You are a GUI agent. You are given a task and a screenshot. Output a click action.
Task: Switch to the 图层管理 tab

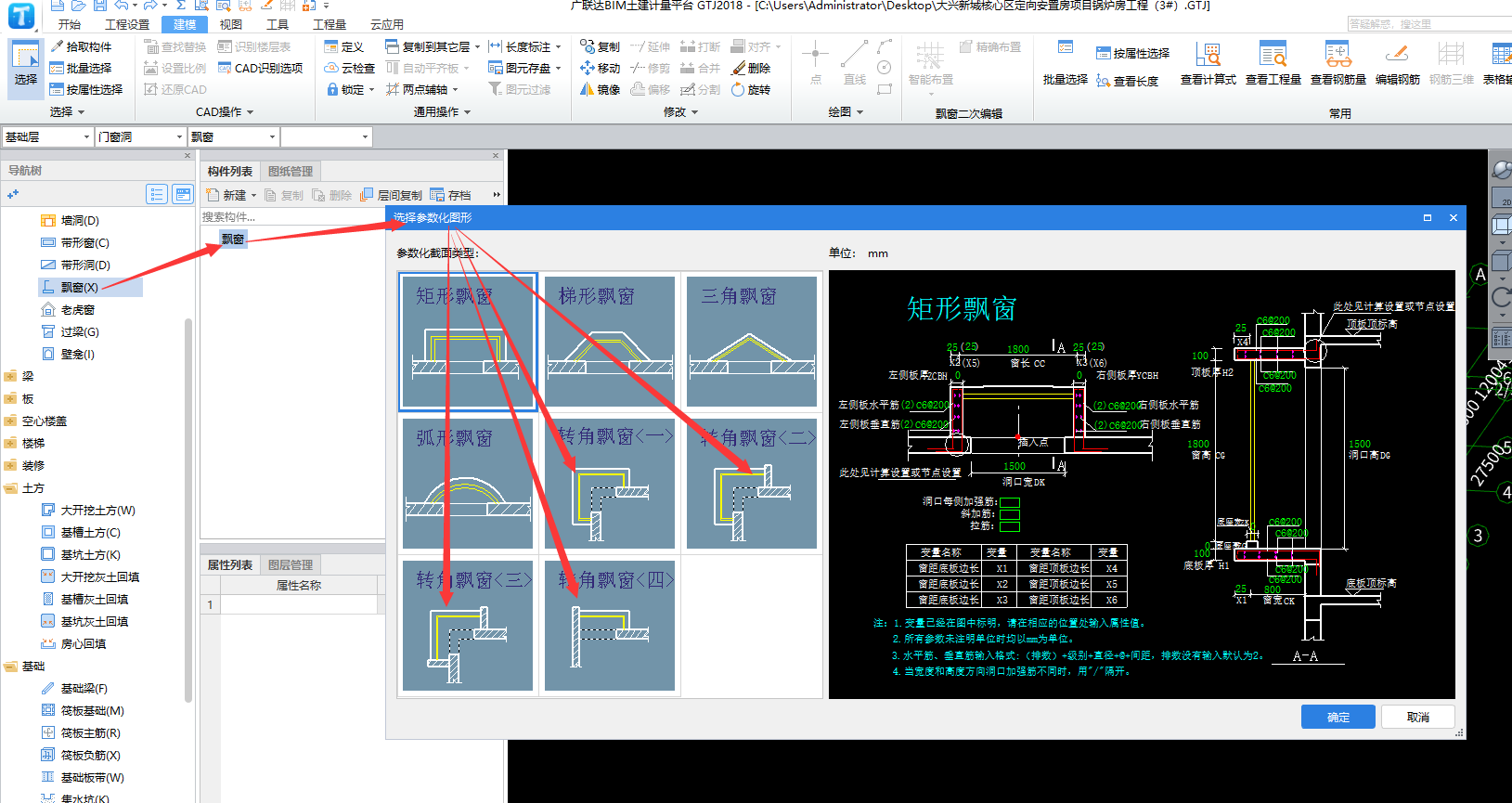pos(291,564)
